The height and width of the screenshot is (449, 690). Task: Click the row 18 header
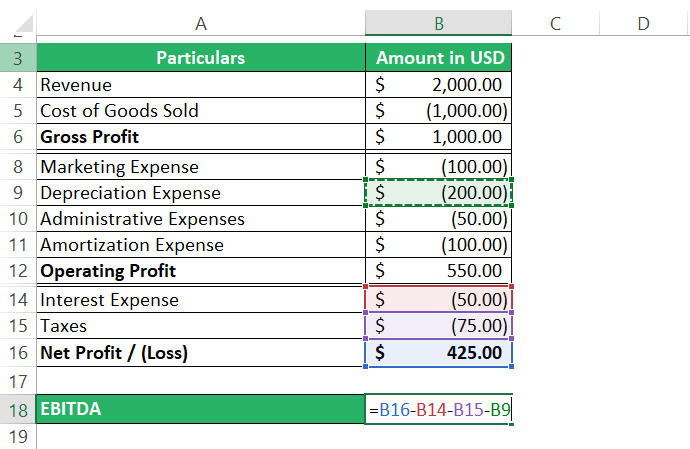(18, 409)
